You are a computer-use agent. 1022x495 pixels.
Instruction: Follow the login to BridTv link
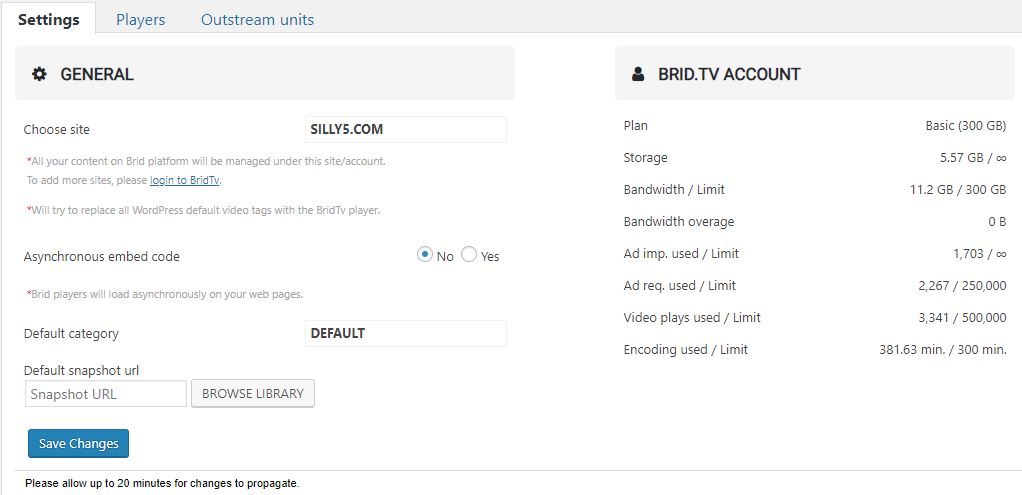[185, 180]
